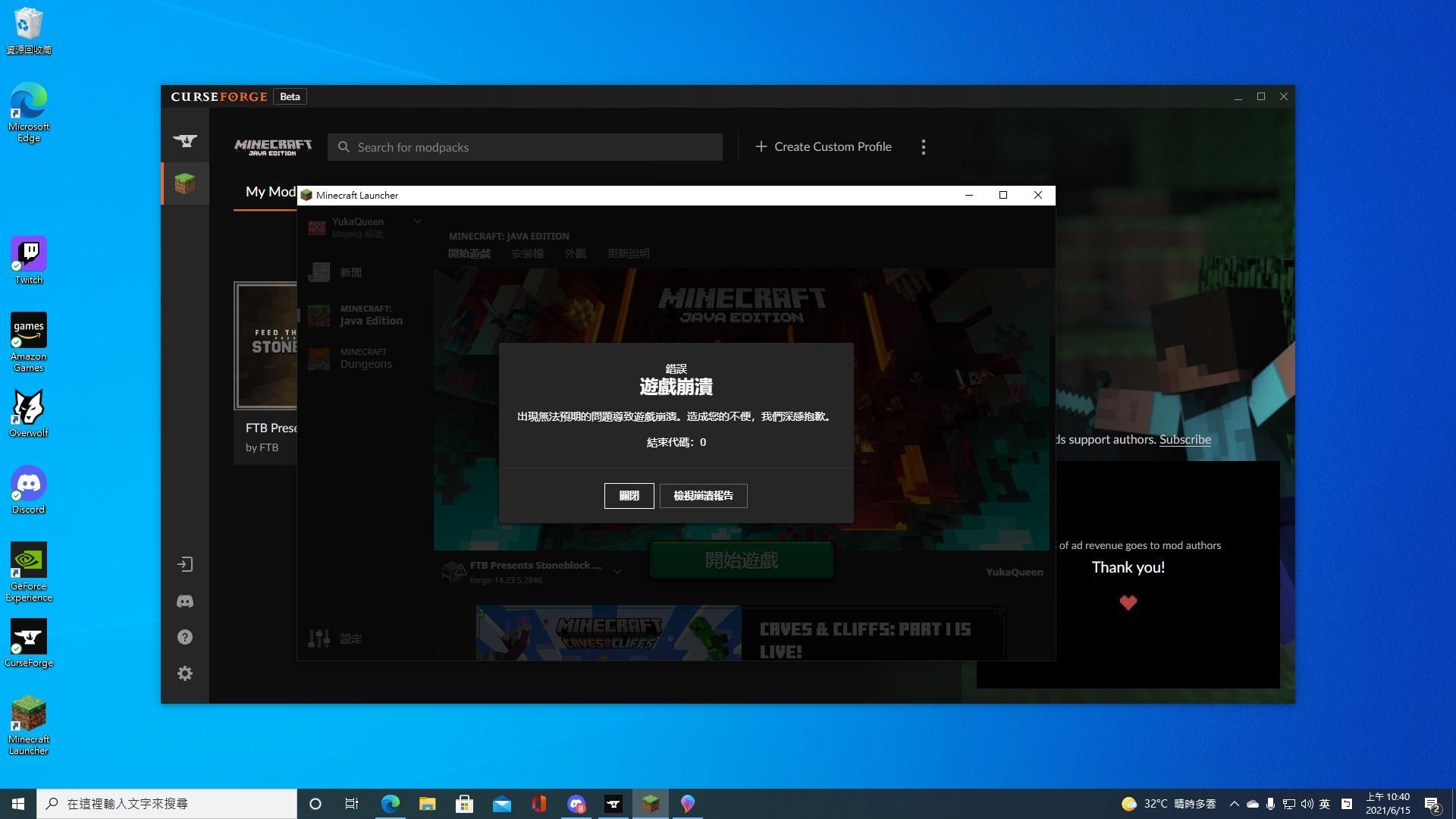
Task: Click Create Custom Profile button
Action: click(824, 147)
